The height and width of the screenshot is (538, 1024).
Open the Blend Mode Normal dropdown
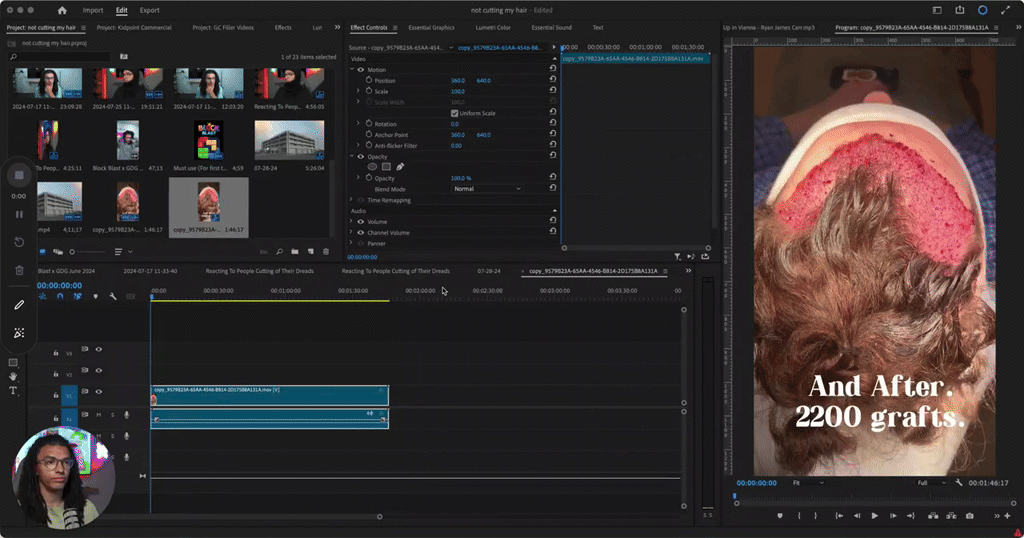[x=487, y=189]
